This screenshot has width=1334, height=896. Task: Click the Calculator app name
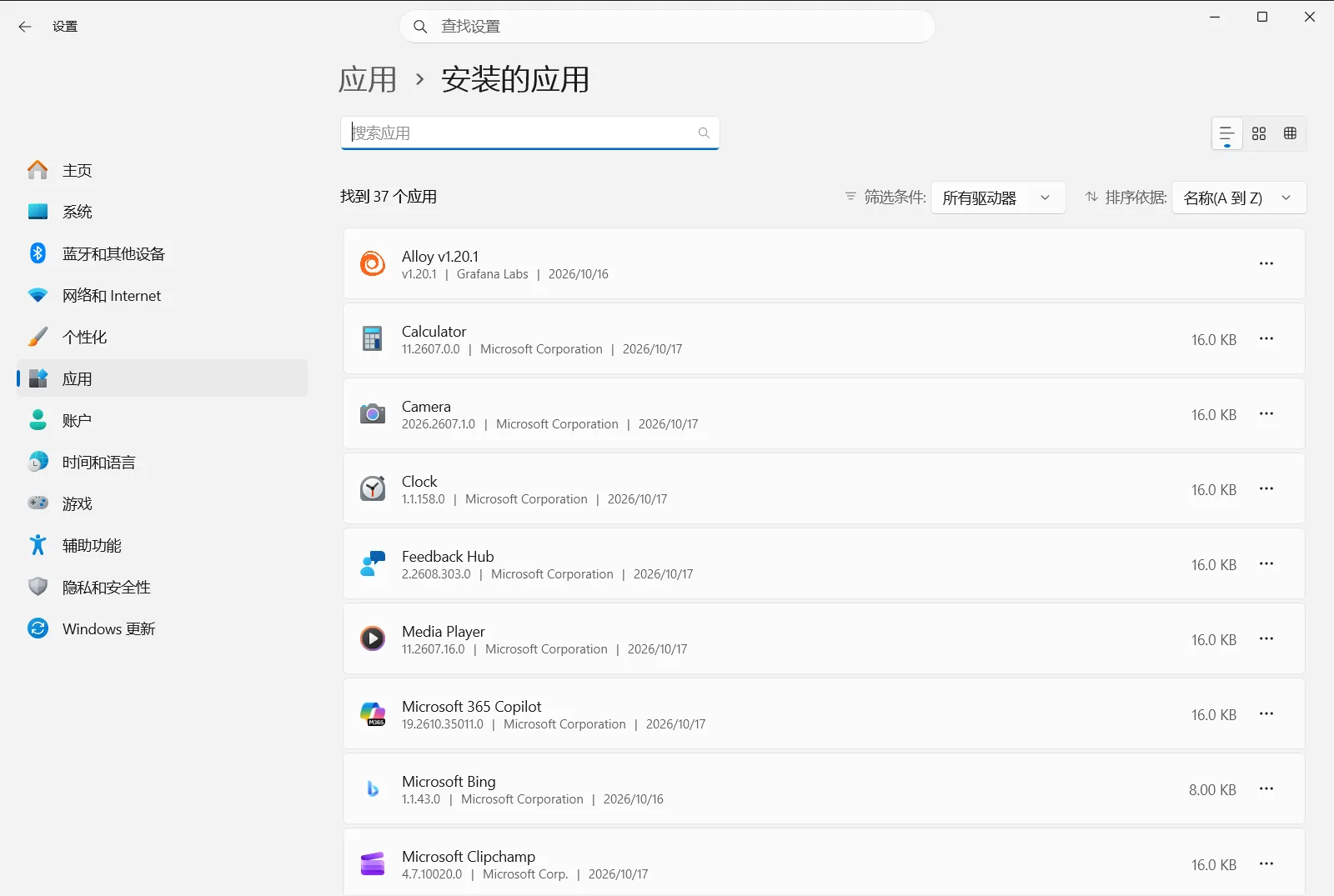434,332
